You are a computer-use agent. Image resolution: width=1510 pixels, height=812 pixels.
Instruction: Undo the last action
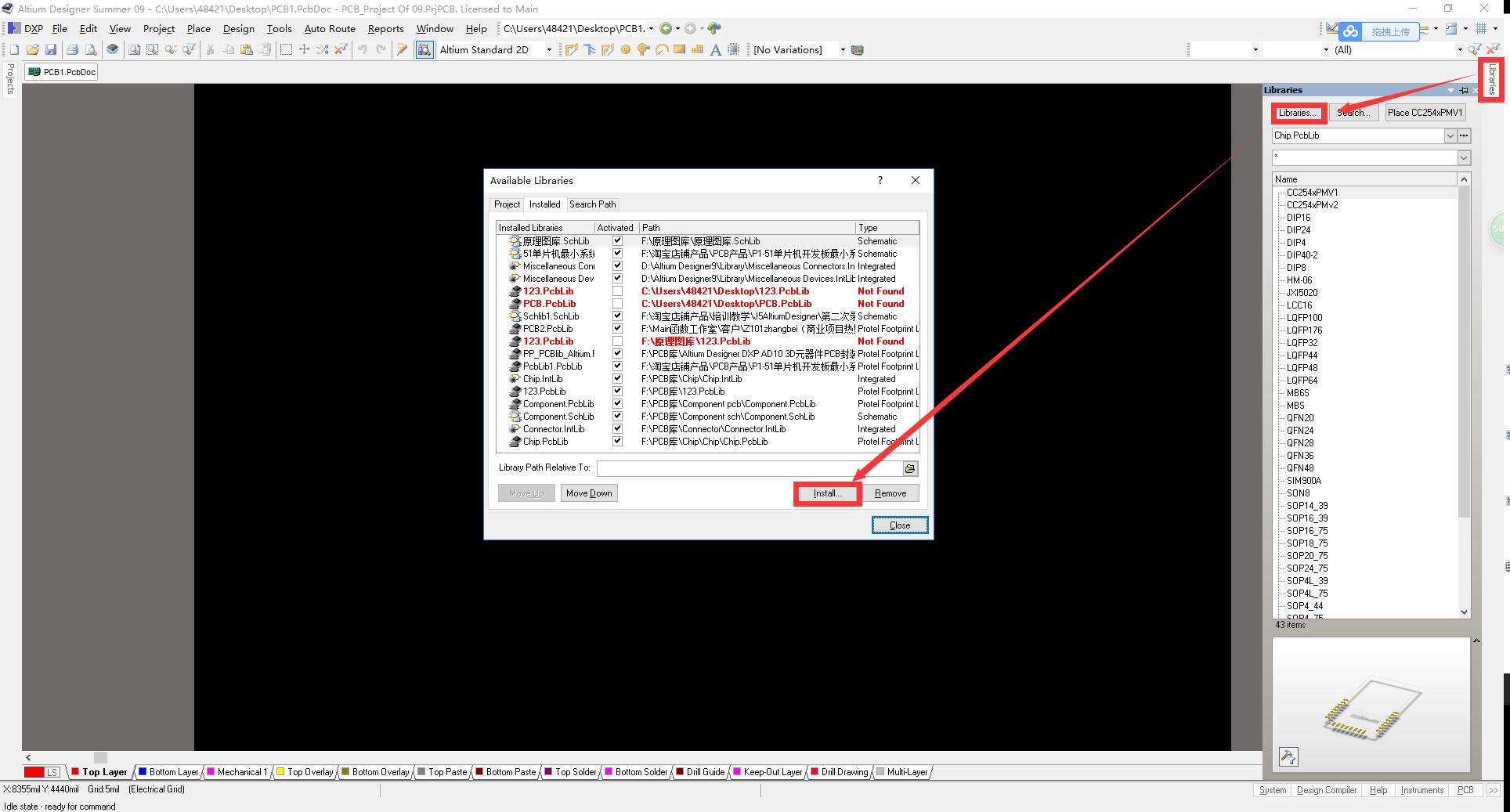click(x=363, y=49)
